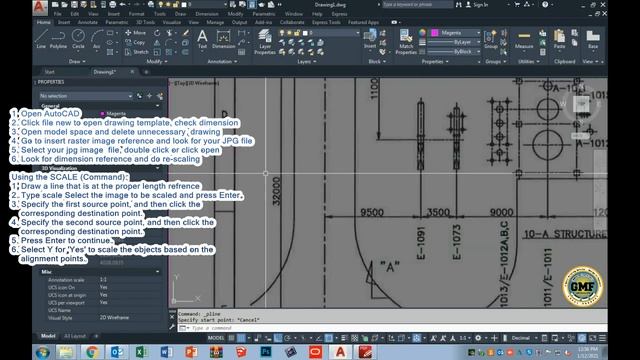Image resolution: width=640 pixels, height=360 pixels.
Task: Click the Measure tool
Action: pyautogui.click(x=524, y=39)
